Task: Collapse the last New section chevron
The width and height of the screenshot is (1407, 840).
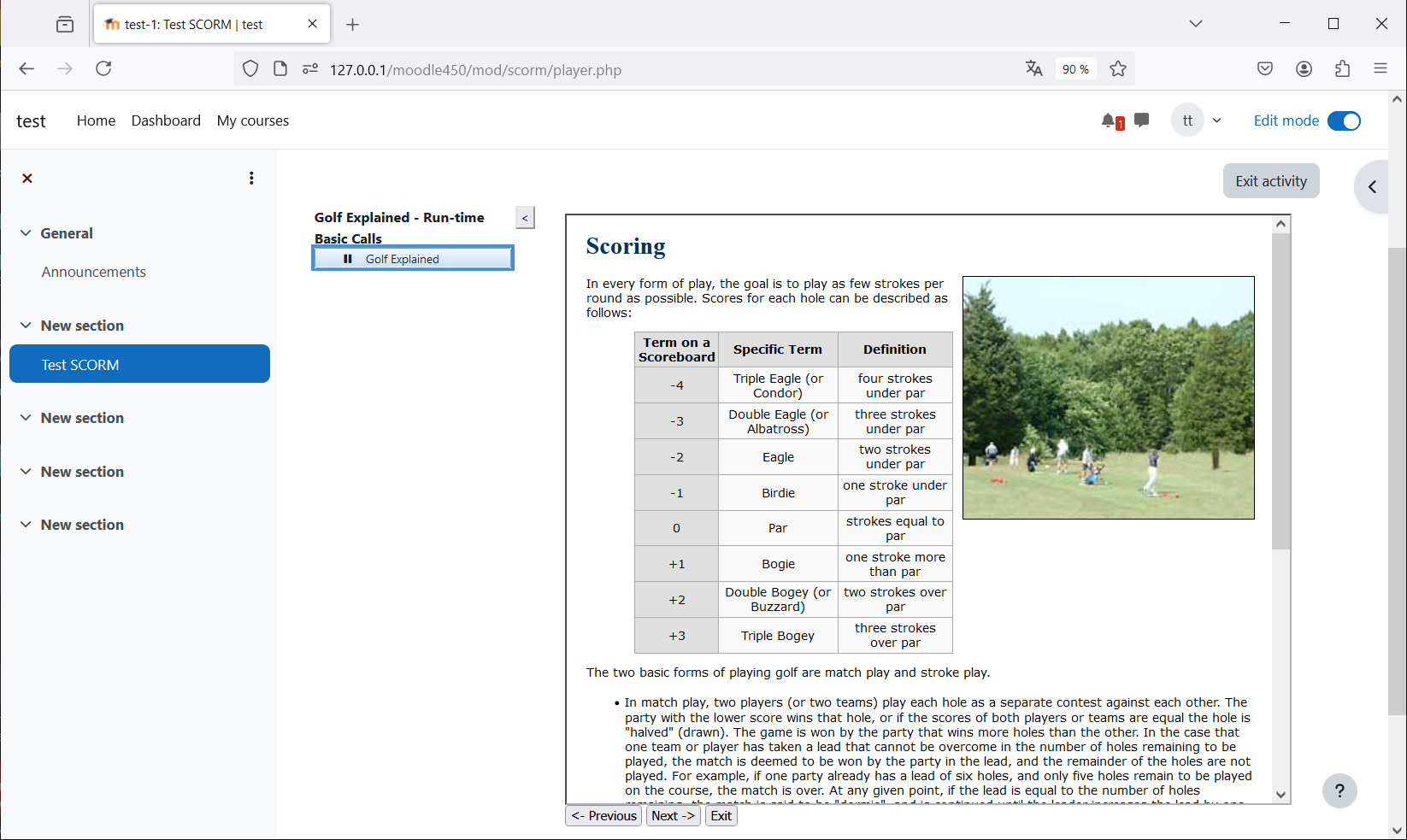Action: (x=26, y=525)
